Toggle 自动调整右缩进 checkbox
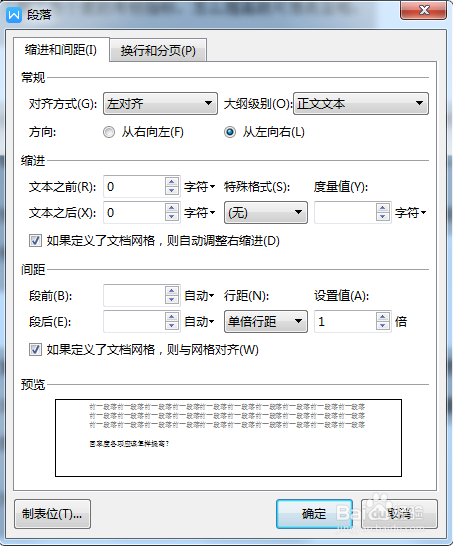 tap(35, 241)
